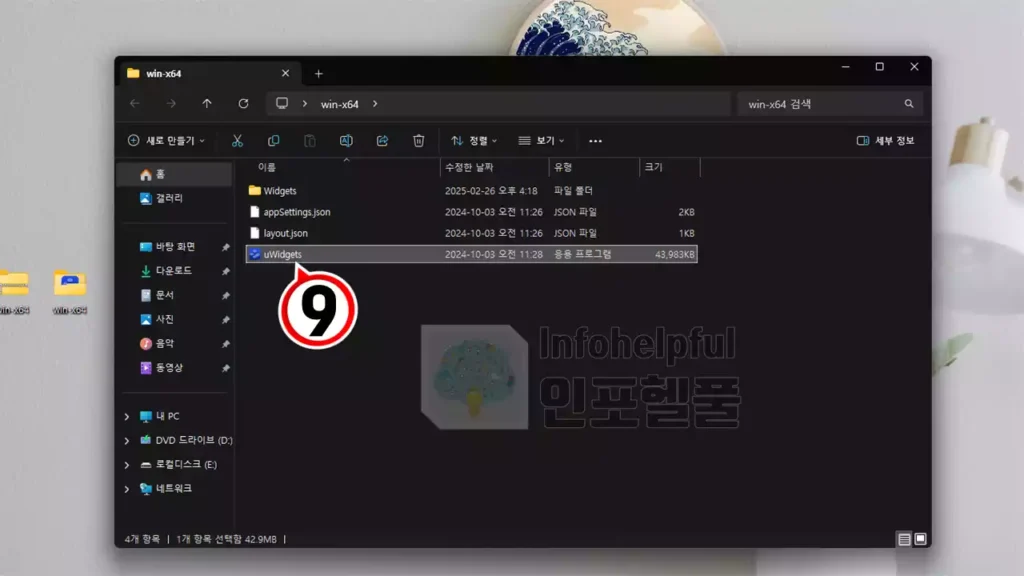Click the PC monitor icon in address bar
Viewport: 1024px width, 576px height.
(282, 103)
